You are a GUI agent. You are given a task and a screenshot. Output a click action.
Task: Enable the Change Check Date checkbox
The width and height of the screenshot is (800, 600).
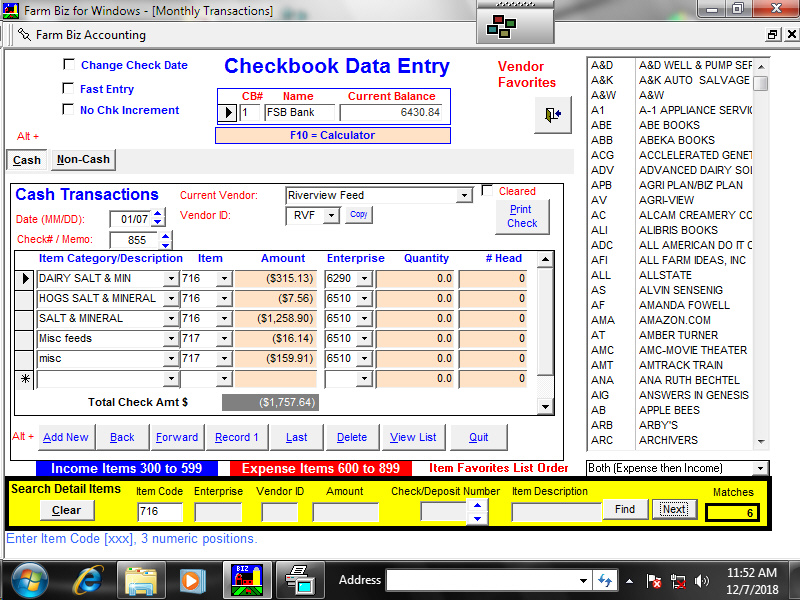(68, 64)
